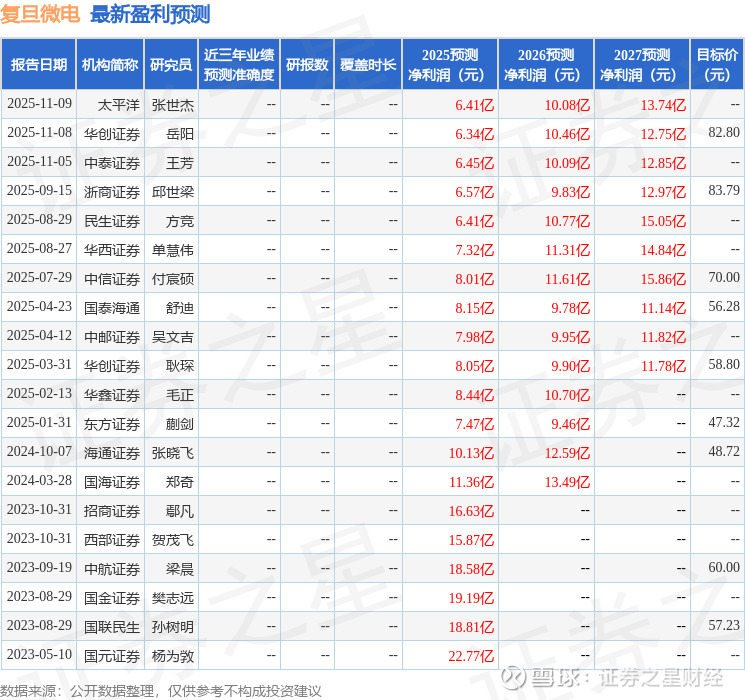Click analyst 樊志远
The height and width of the screenshot is (700, 745).
point(172,598)
